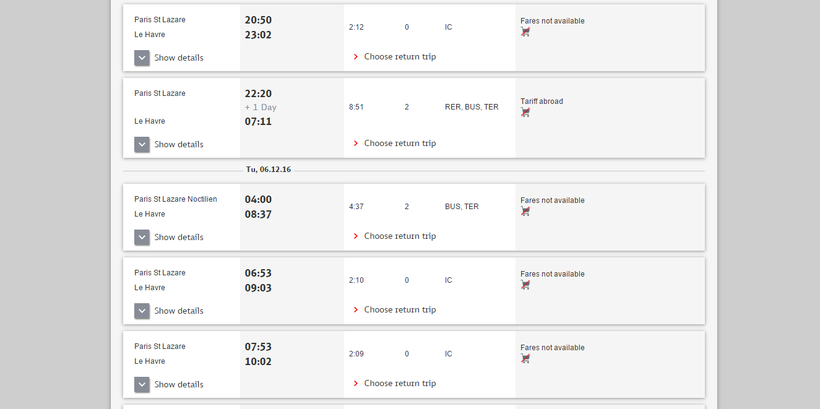The height and width of the screenshot is (409, 820).
Task: Click the crossed-out cart icon under Tariff abroad
Action: click(525, 113)
